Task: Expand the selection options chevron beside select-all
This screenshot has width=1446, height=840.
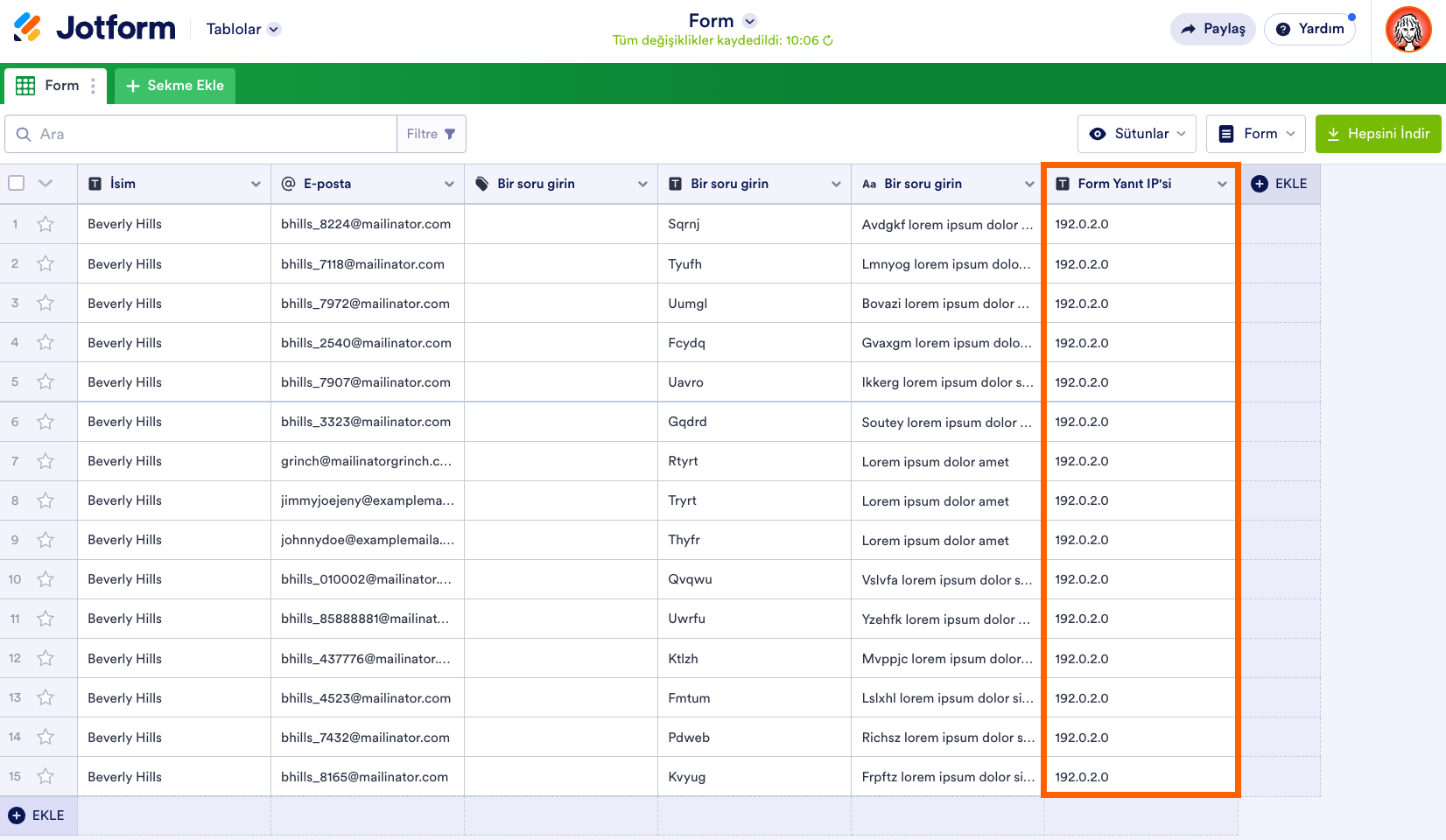Action: coord(46,183)
